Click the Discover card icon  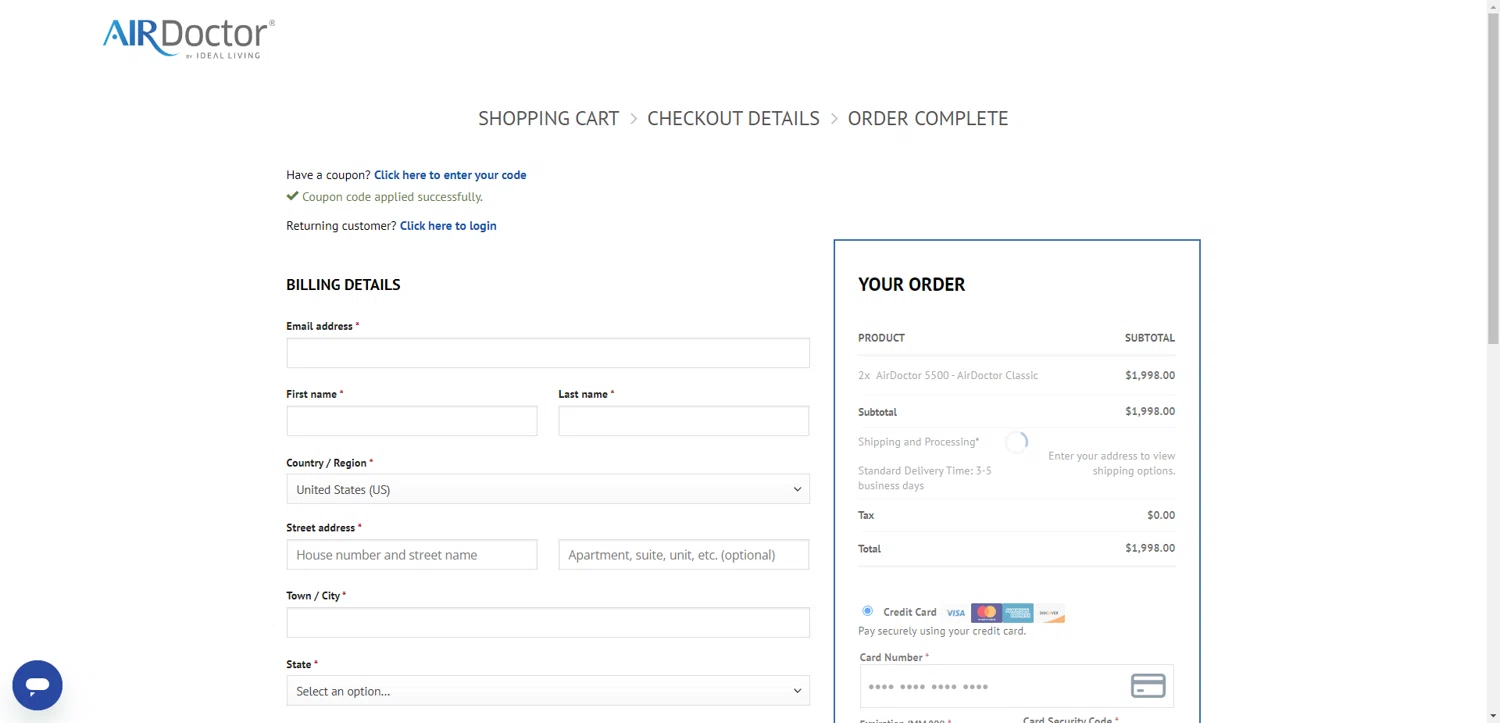(x=1049, y=612)
